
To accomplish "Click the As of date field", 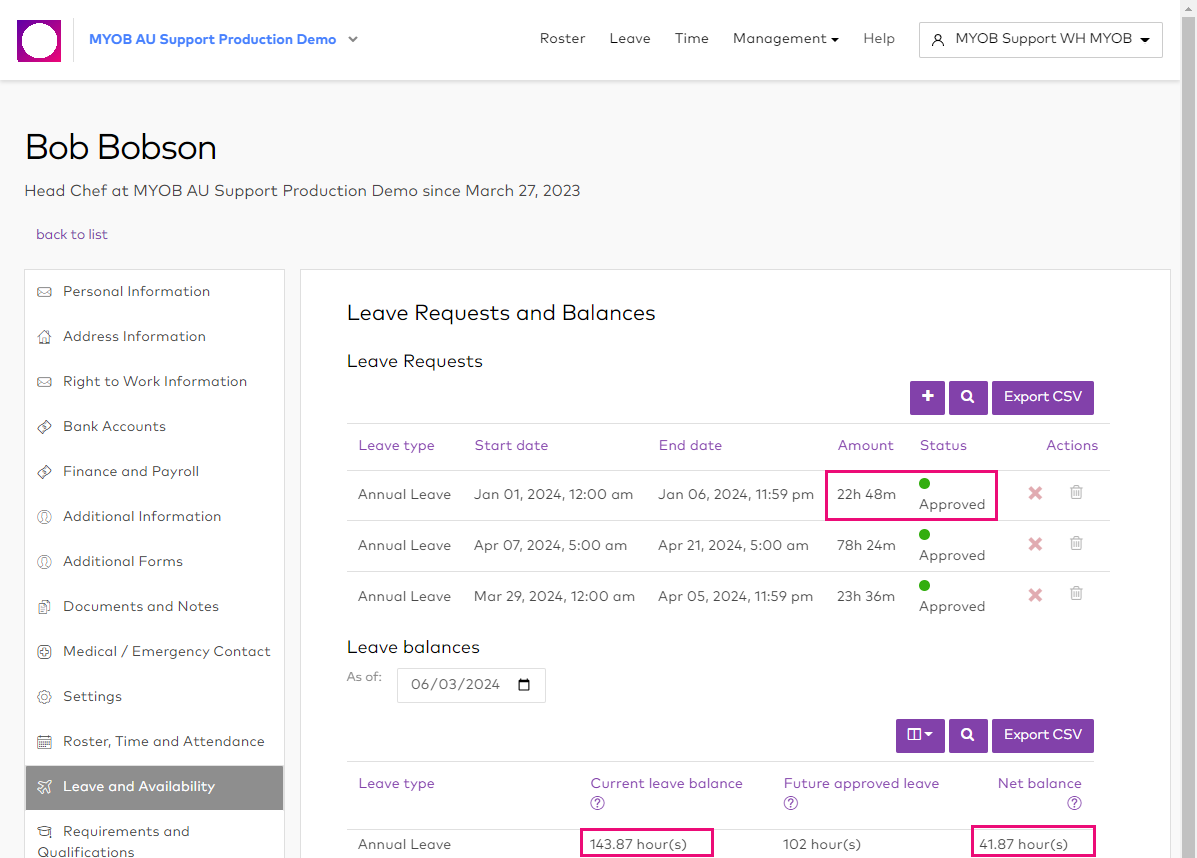I will (x=470, y=685).
